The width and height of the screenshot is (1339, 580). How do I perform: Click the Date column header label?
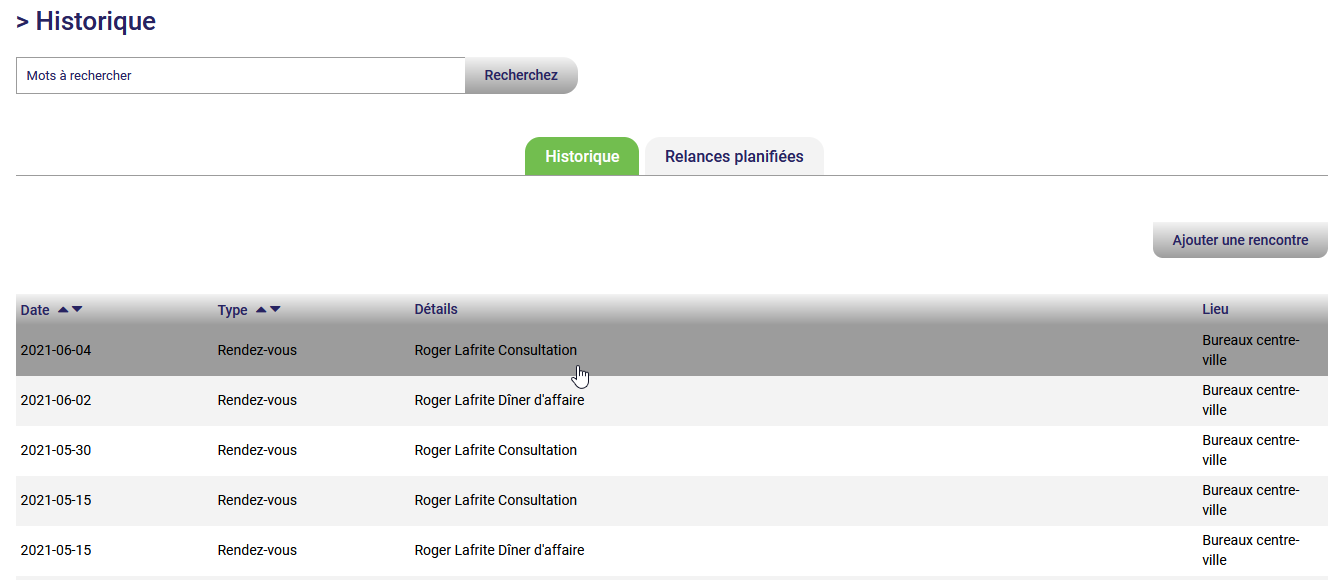35,310
